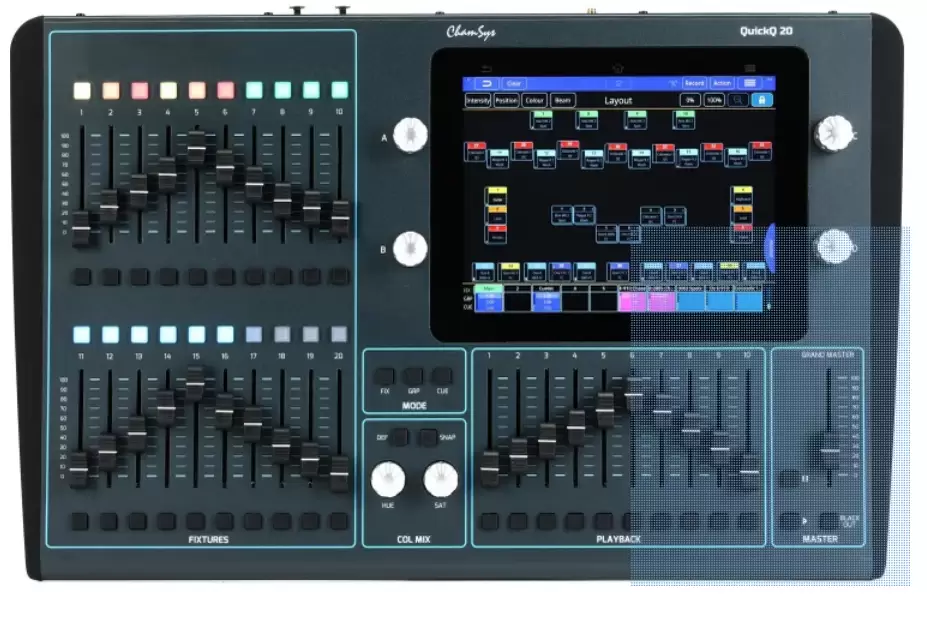Tap the Clear button on the touchscreen
Screen dimensions: 927x621
click(x=514, y=83)
